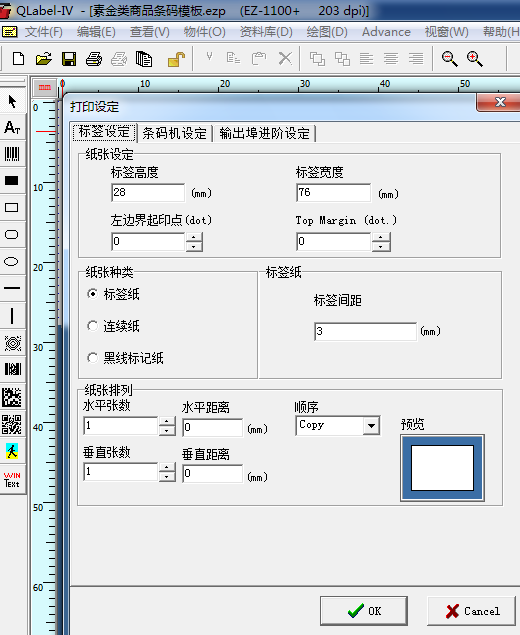The image size is (520, 635).
Task: Increase the 水平张数 spinner value
Action: (x=167, y=422)
